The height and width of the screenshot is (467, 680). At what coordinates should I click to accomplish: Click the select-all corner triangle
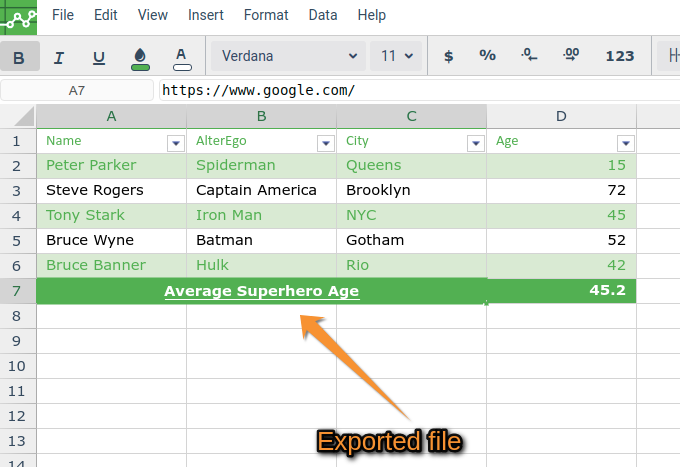(x=18, y=116)
